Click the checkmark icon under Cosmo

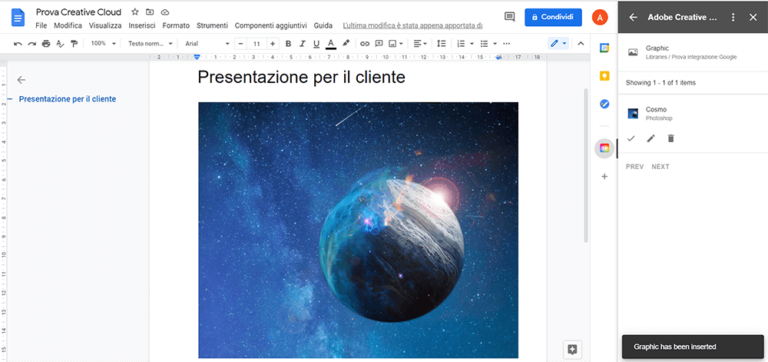click(631, 139)
